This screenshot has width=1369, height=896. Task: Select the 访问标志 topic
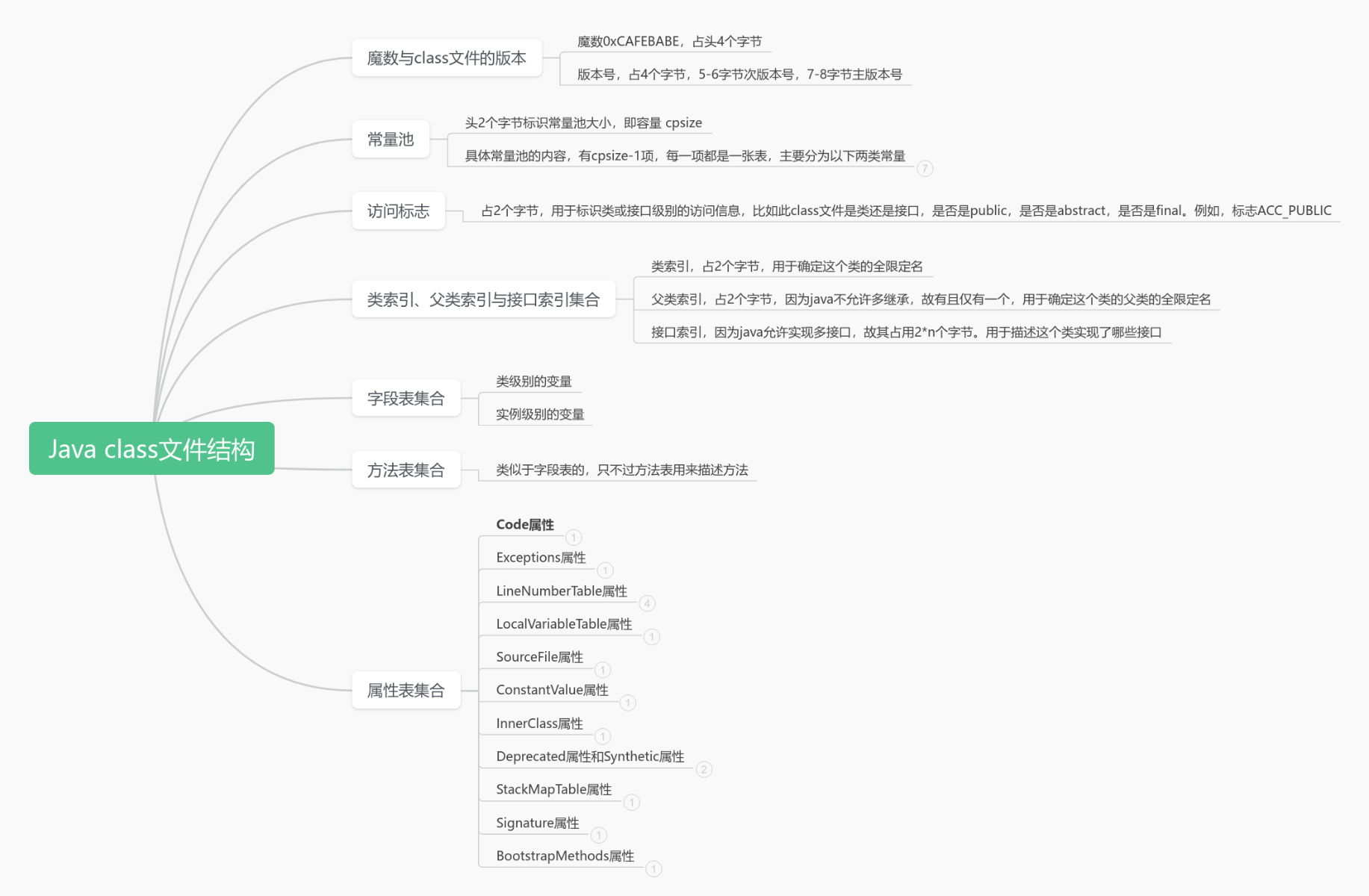(398, 211)
